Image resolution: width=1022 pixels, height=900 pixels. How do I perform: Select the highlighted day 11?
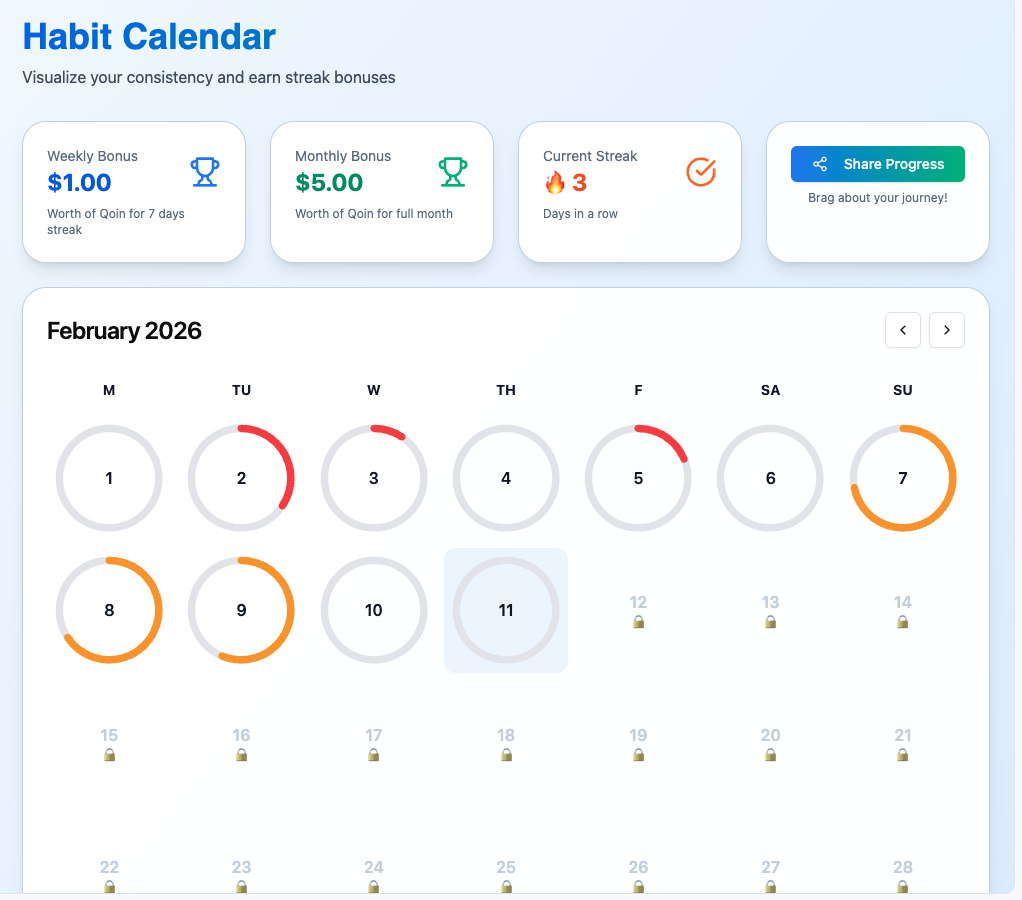pos(506,610)
